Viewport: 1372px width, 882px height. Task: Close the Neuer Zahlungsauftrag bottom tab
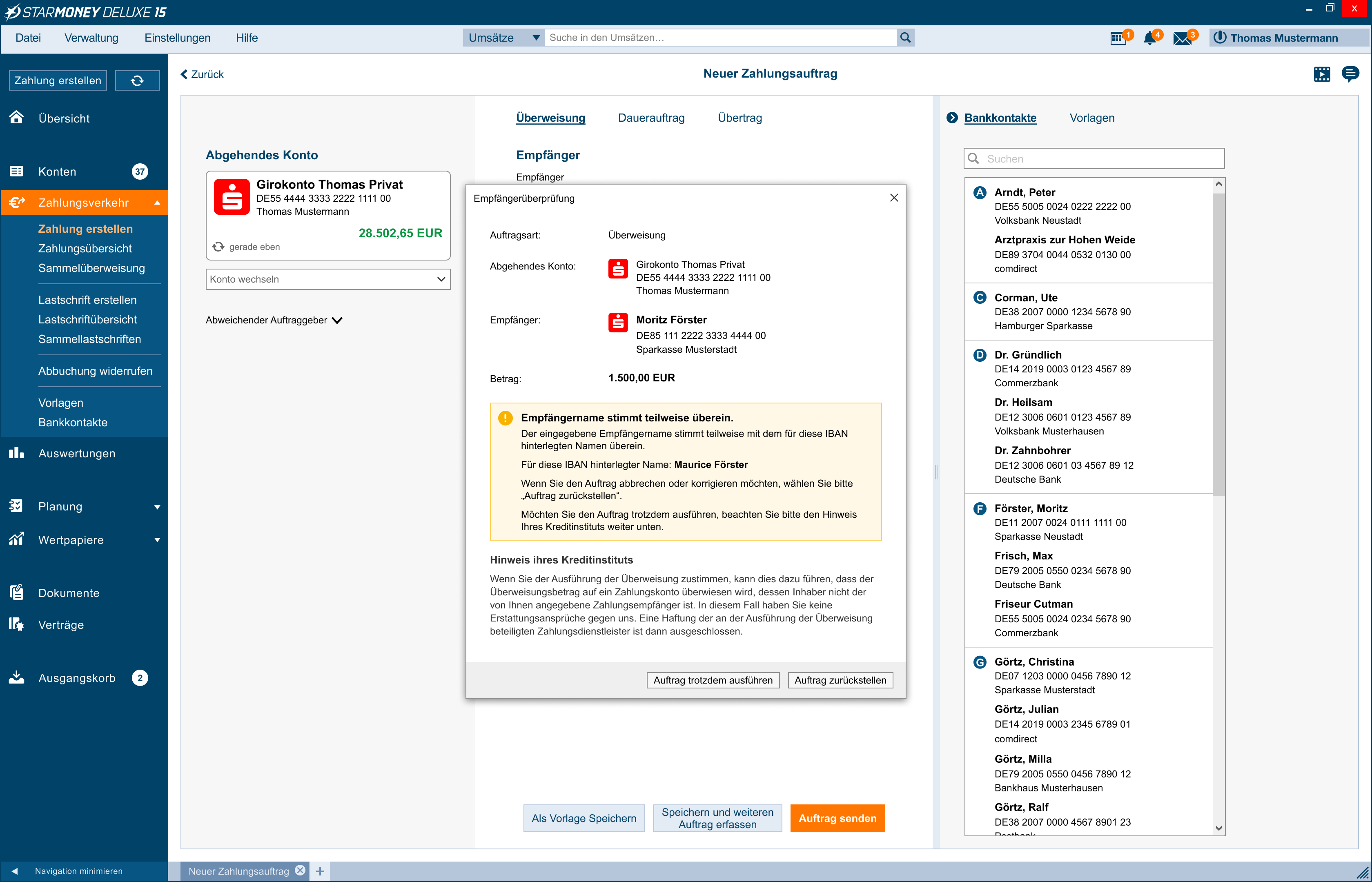[x=300, y=871]
